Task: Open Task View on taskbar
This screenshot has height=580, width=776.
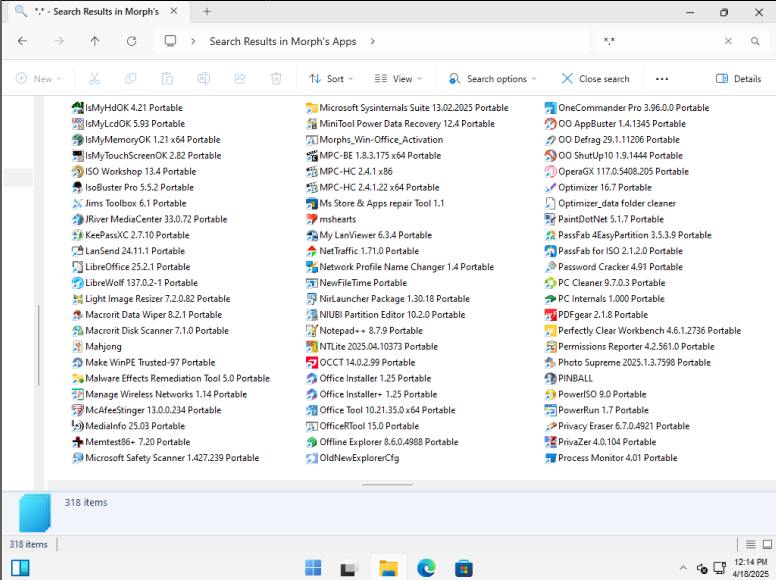Action: (350, 568)
